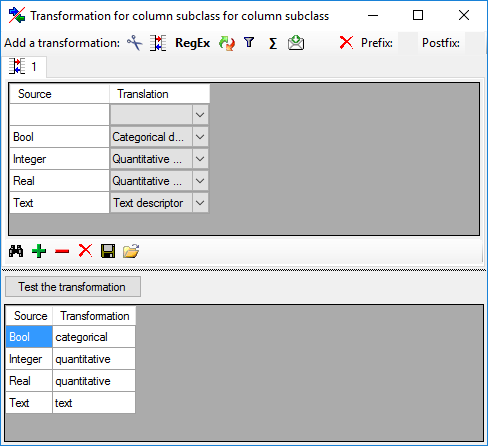Open translation list from folder icon
The width and height of the screenshot is (488, 446).
click(131, 251)
